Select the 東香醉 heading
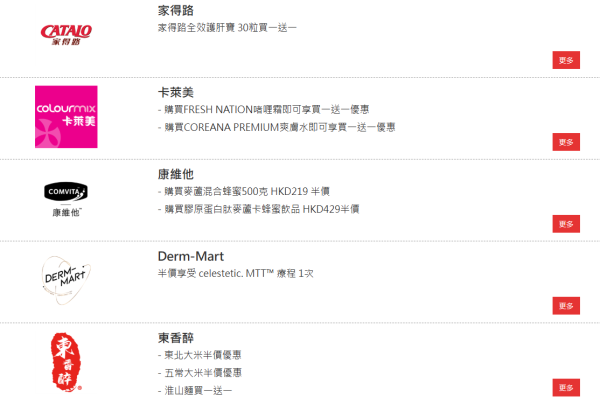Image resolution: width=600 pixels, height=404 pixels. pyautogui.click(x=176, y=338)
